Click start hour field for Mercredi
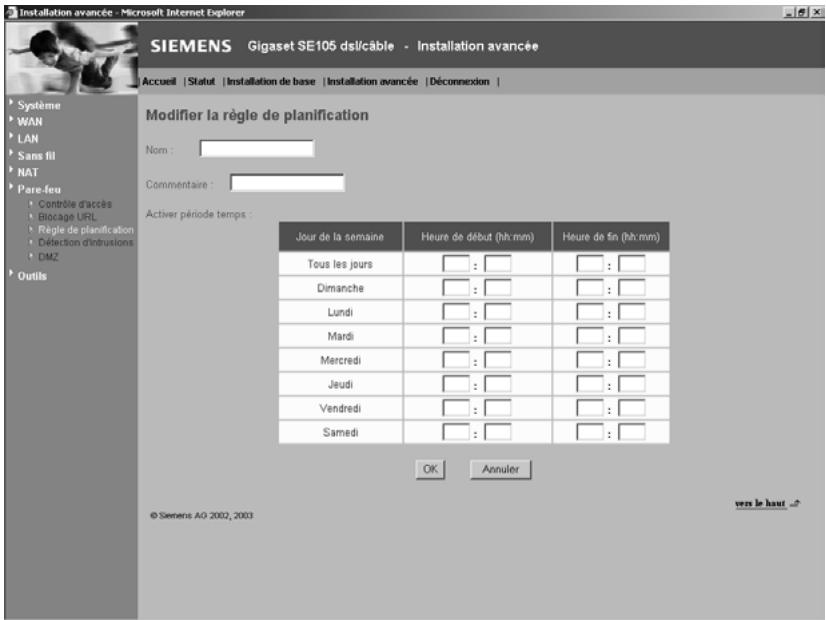Viewport: 826px width, 620px height. coord(456,360)
